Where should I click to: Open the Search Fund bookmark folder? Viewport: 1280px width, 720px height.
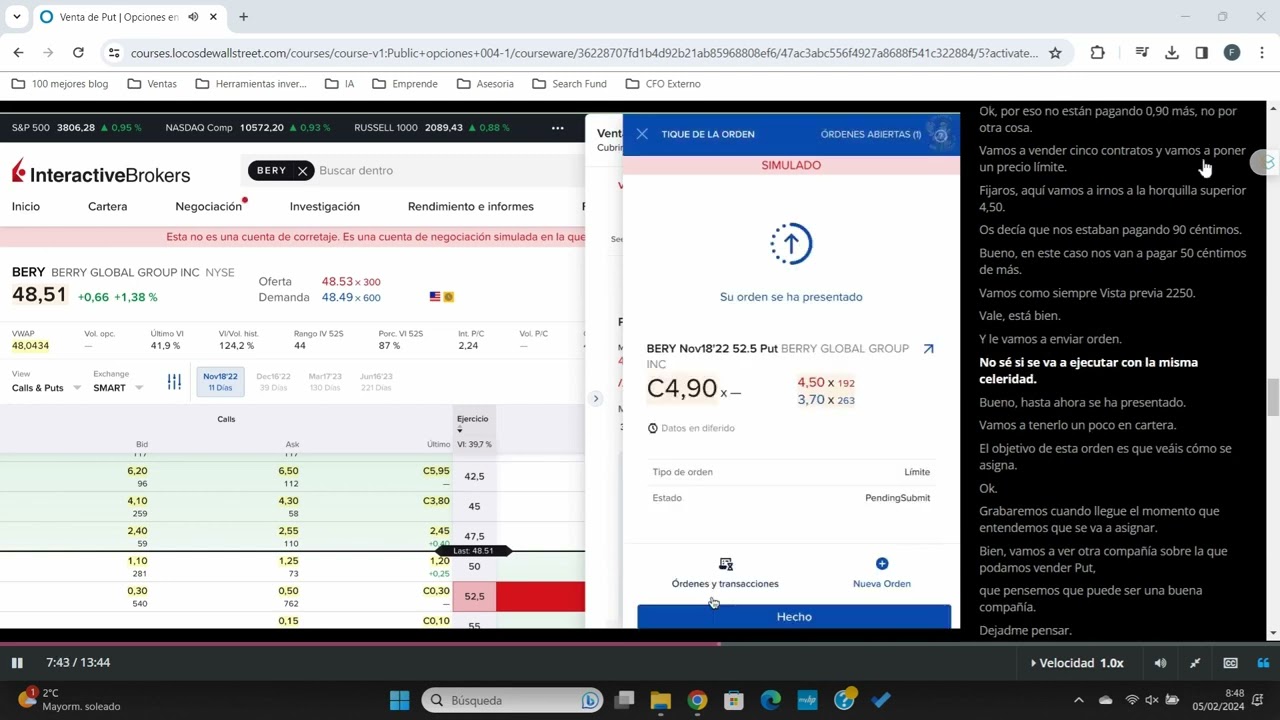569,84
